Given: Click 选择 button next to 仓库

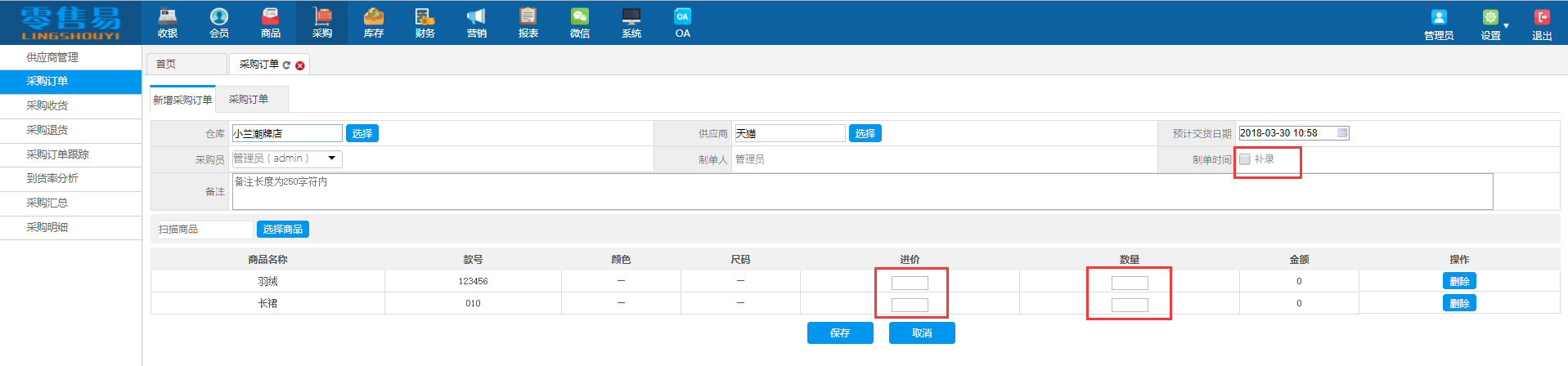Looking at the screenshot, I should click(362, 133).
